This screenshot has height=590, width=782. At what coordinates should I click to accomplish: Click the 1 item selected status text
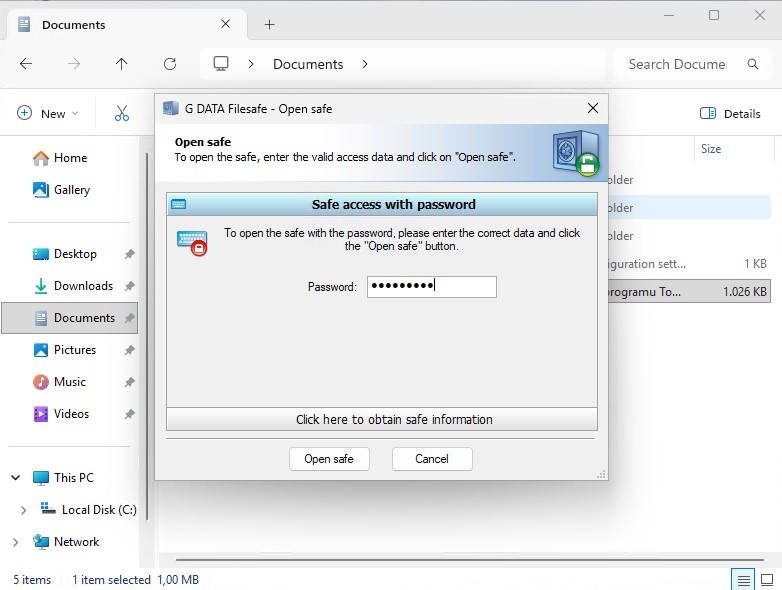[x=111, y=580]
